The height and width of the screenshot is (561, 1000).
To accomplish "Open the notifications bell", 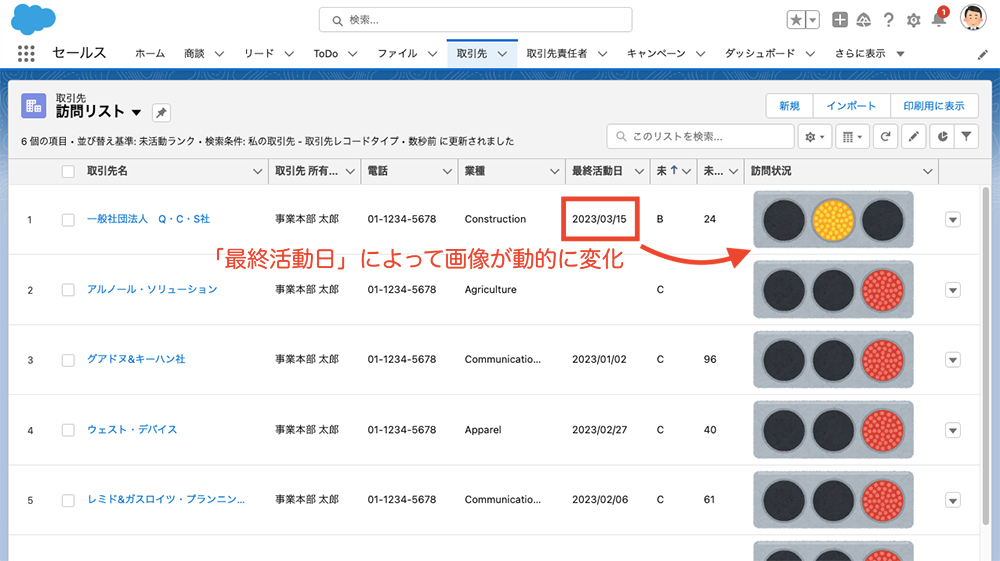I will coord(939,19).
